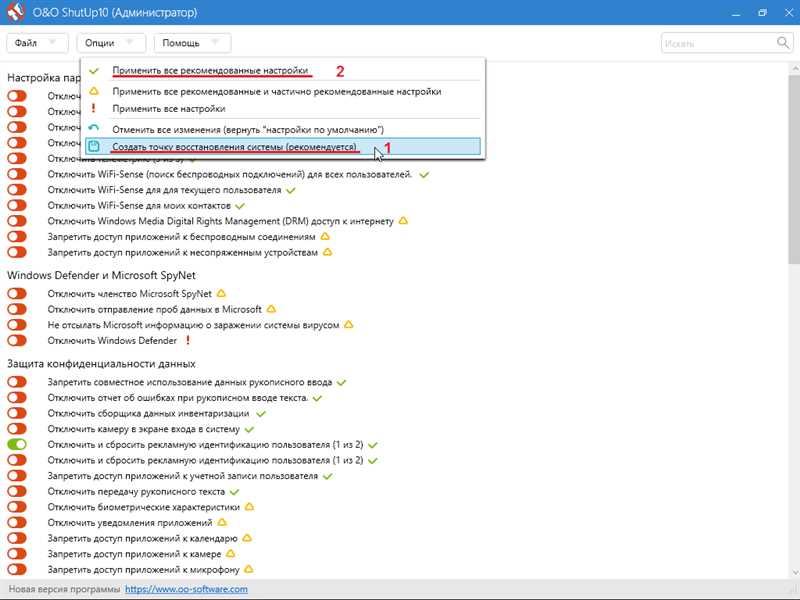Viewport: 800px width, 600px height.
Task: Select Создать точку восстановления системы
Action: [283, 146]
